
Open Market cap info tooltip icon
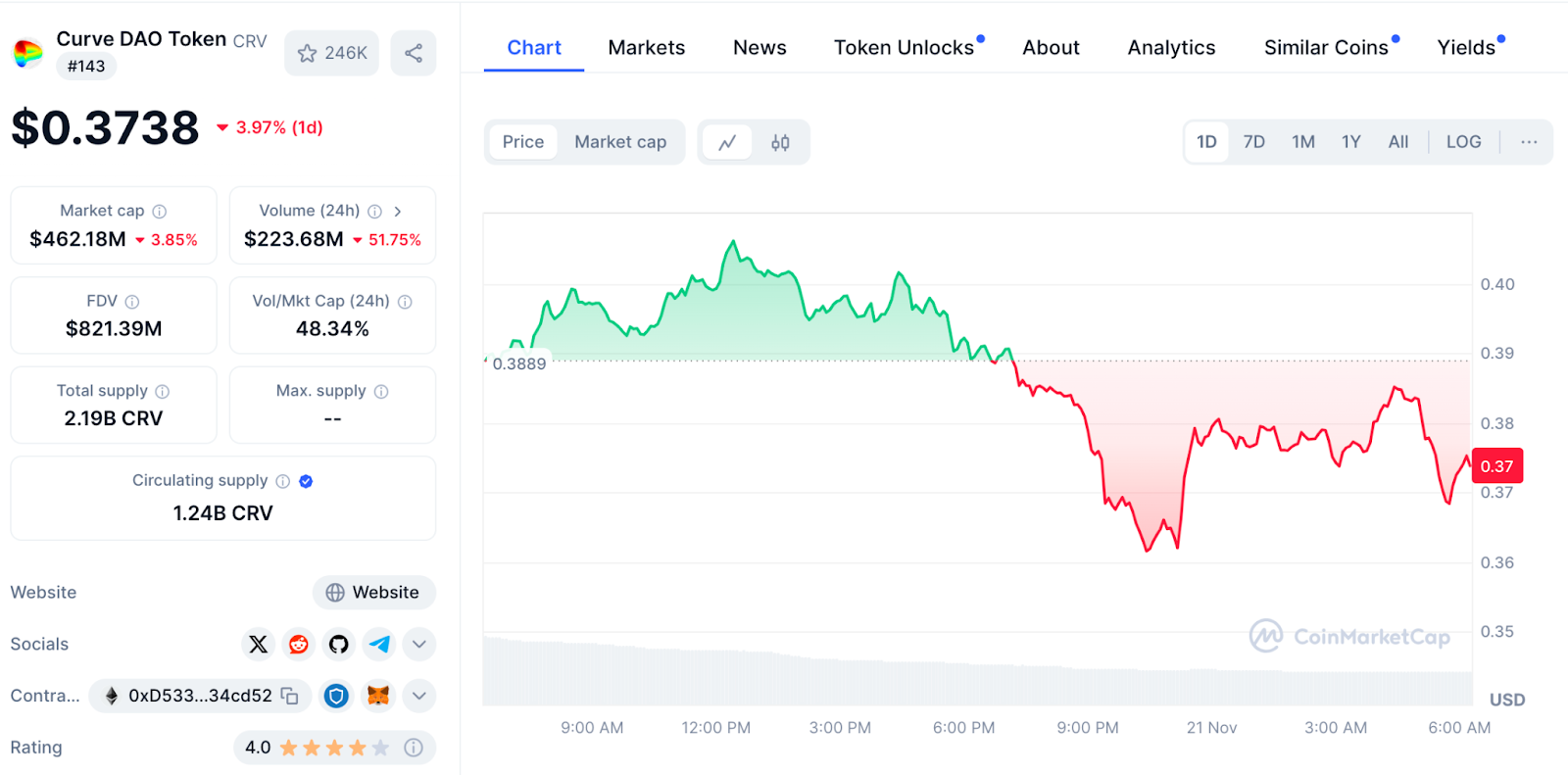pyautogui.click(x=160, y=212)
